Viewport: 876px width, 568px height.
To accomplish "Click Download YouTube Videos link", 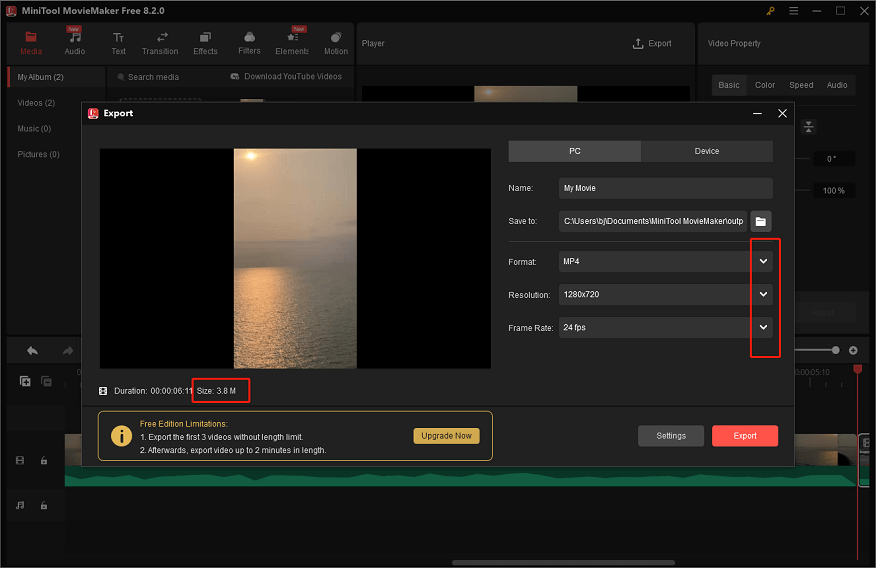I will (x=286, y=77).
